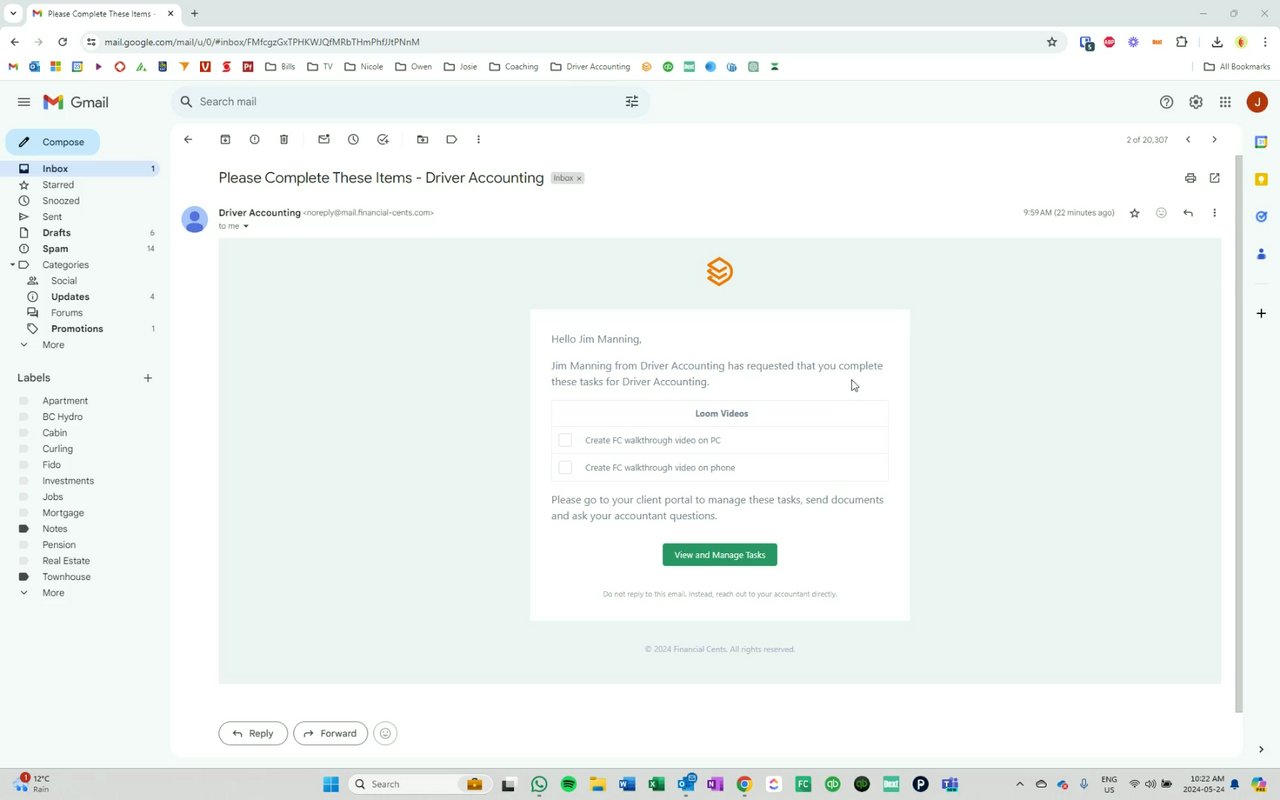Add email to Tasks

click(383, 139)
